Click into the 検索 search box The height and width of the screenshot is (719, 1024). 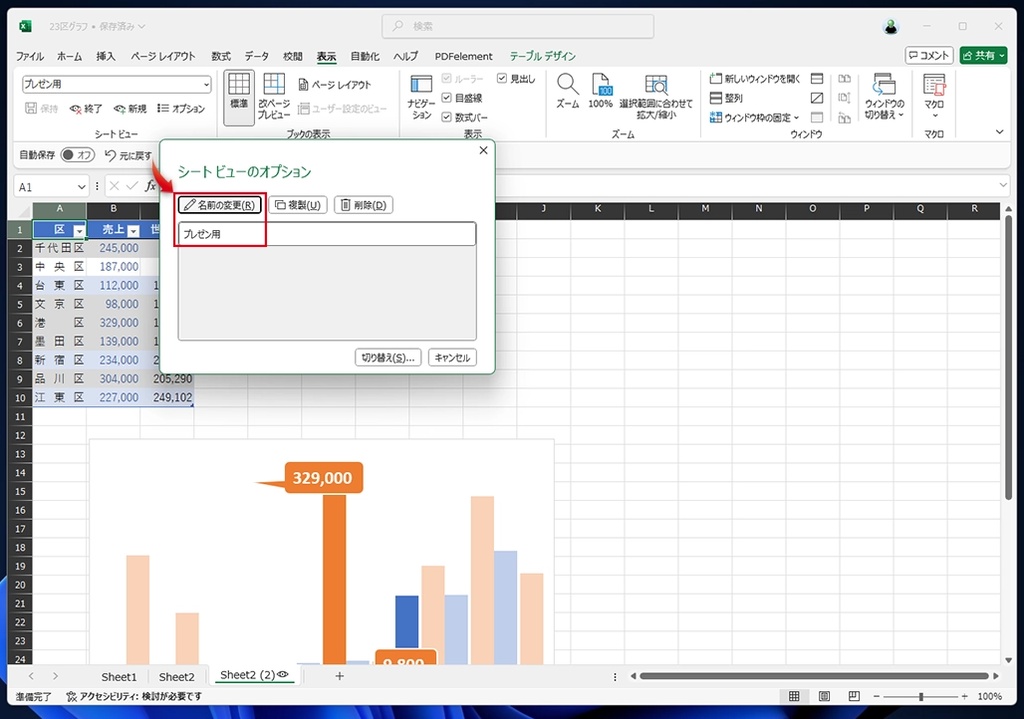(x=517, y=26)
